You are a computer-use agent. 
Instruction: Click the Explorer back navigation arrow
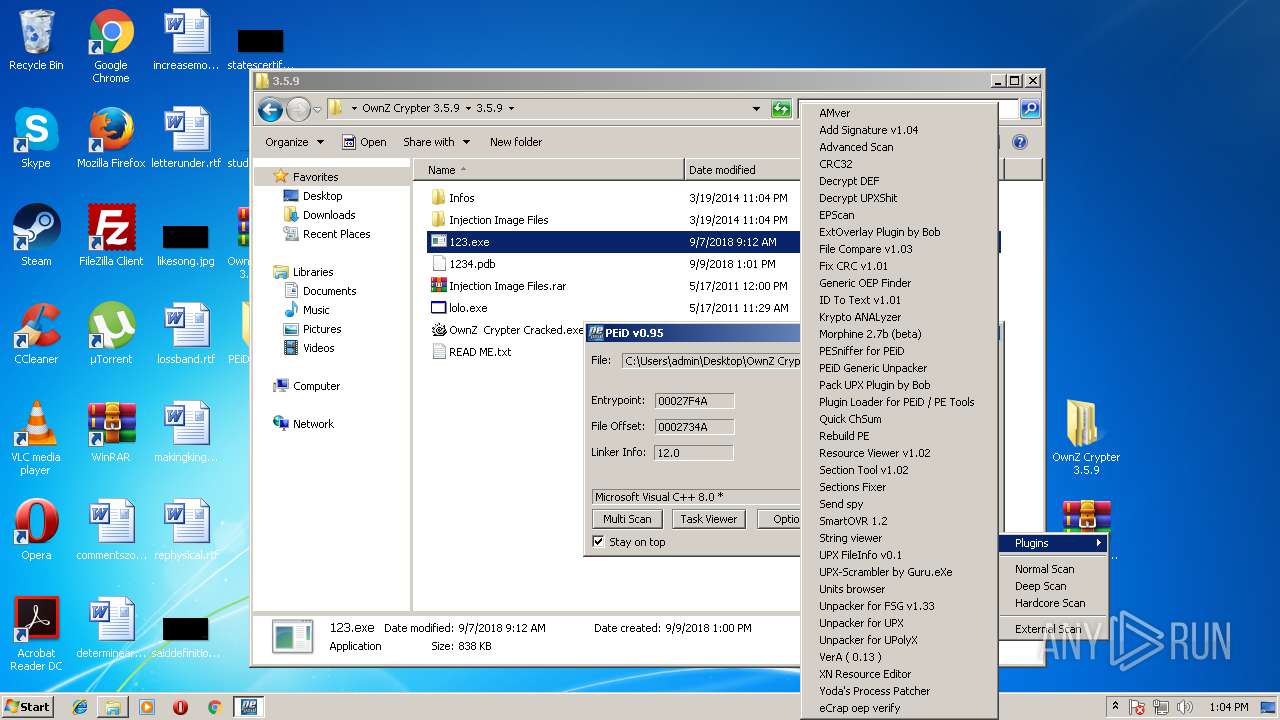270,109
